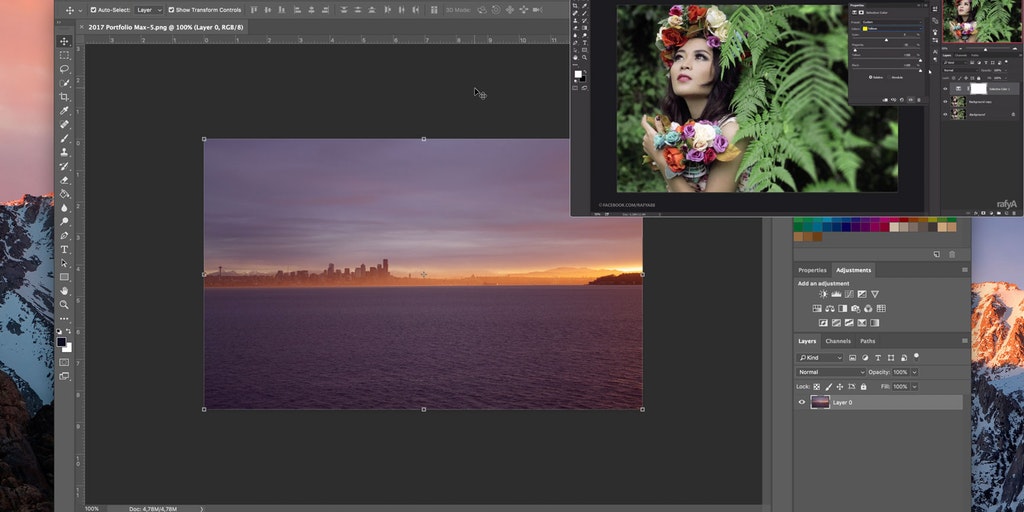Select the Crop tool
1024x512 pixels.
[x=64, y=97]
